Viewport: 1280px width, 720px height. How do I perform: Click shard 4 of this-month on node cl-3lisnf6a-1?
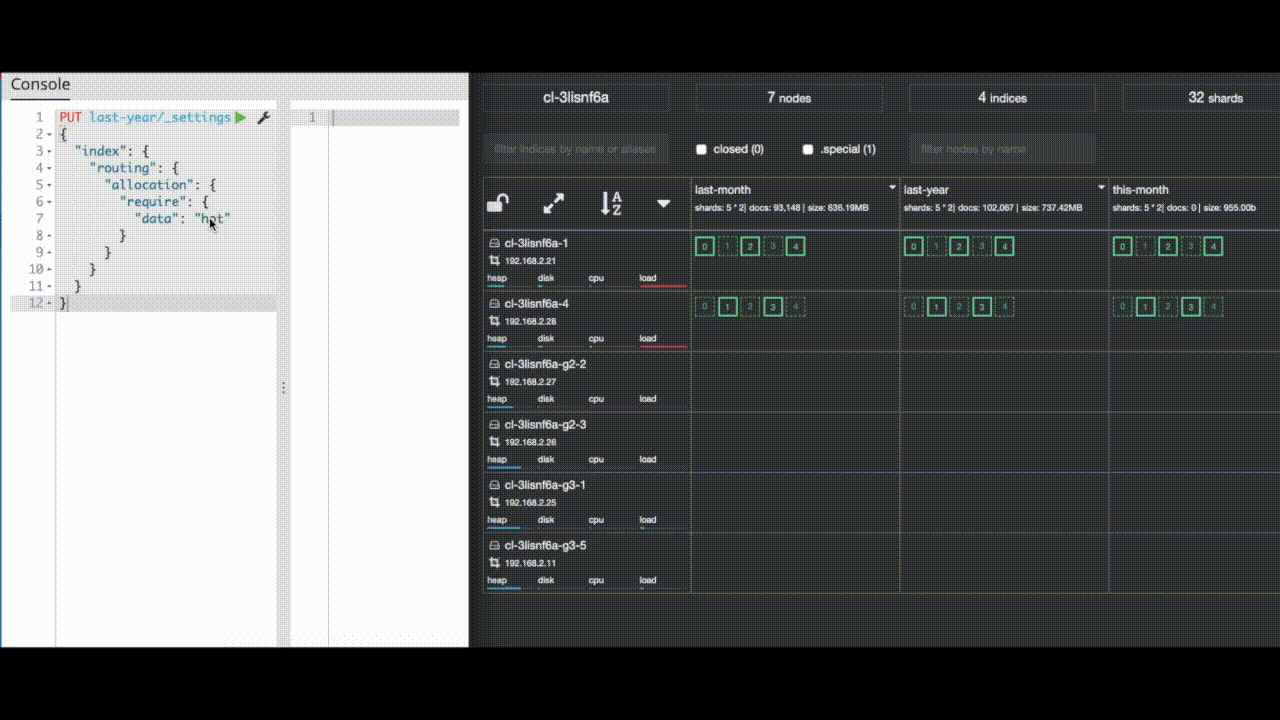pyautogui.click(x=1213, y=246)
